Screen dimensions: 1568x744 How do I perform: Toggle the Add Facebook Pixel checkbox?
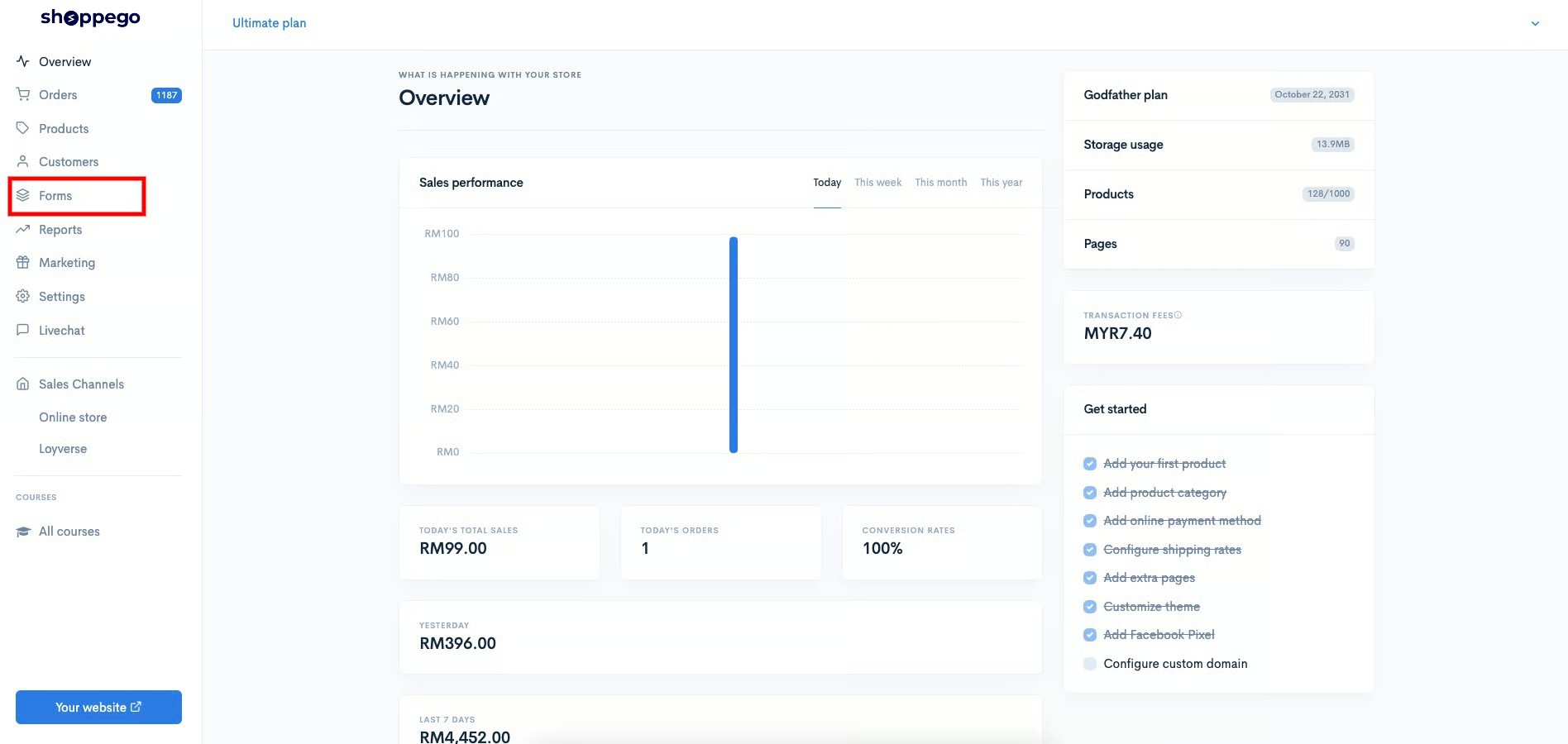tap(1090, 635)
